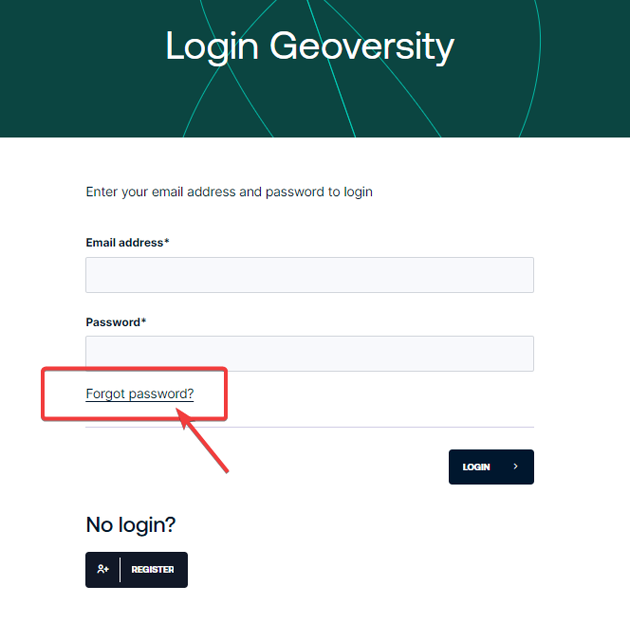Click the required asterisk beside Password
This screenshot has height=623, width=630.
(144, 321)
